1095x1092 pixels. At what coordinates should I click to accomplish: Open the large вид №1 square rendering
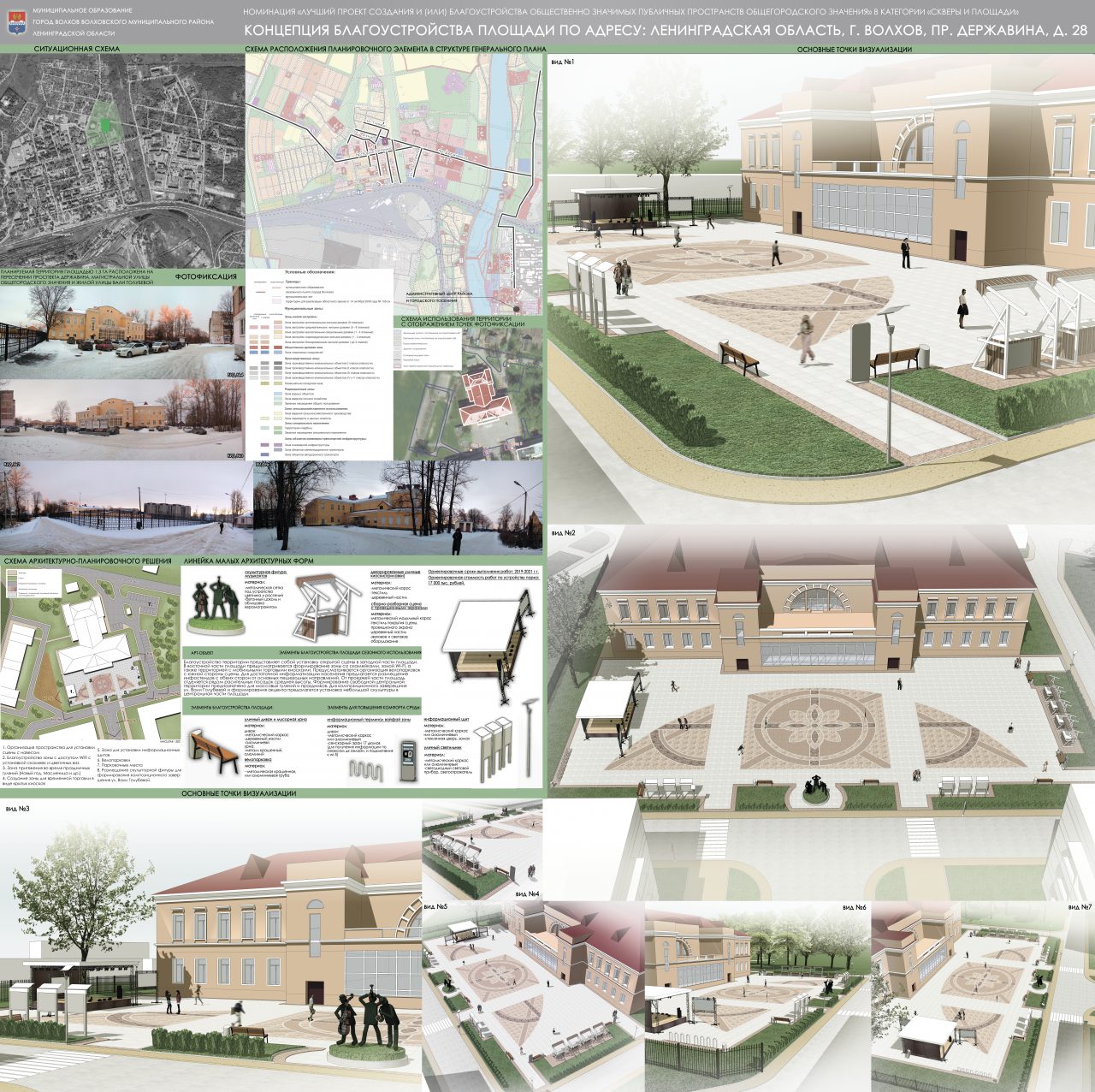821,289
